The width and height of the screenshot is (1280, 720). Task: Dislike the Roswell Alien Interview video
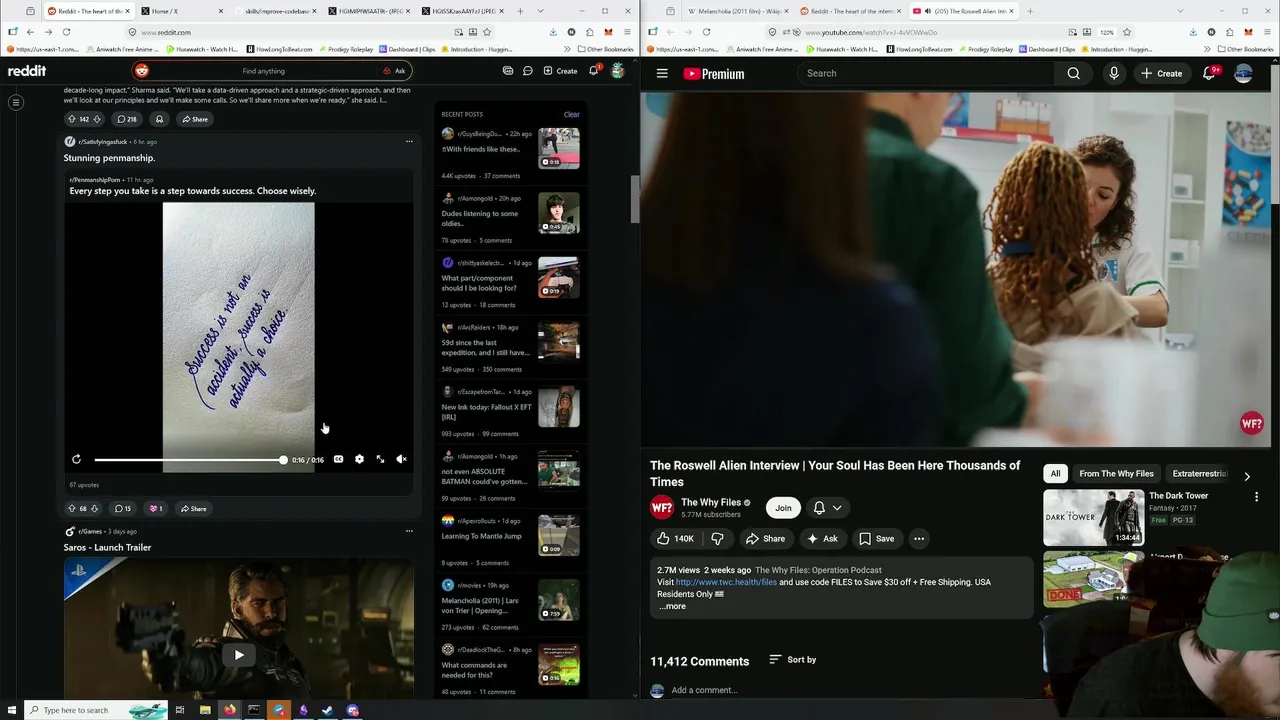pyautogui.click(x=717, y=539)
